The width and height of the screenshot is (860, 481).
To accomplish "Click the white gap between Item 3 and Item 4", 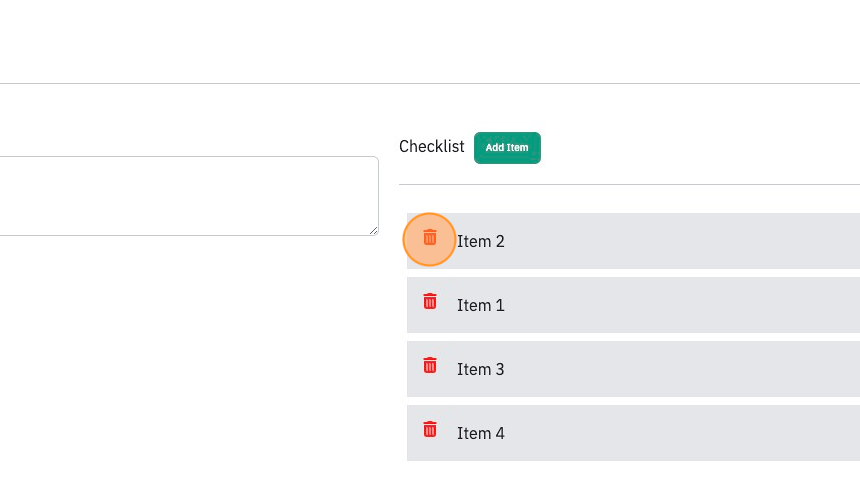I will [x=633, y=401].
